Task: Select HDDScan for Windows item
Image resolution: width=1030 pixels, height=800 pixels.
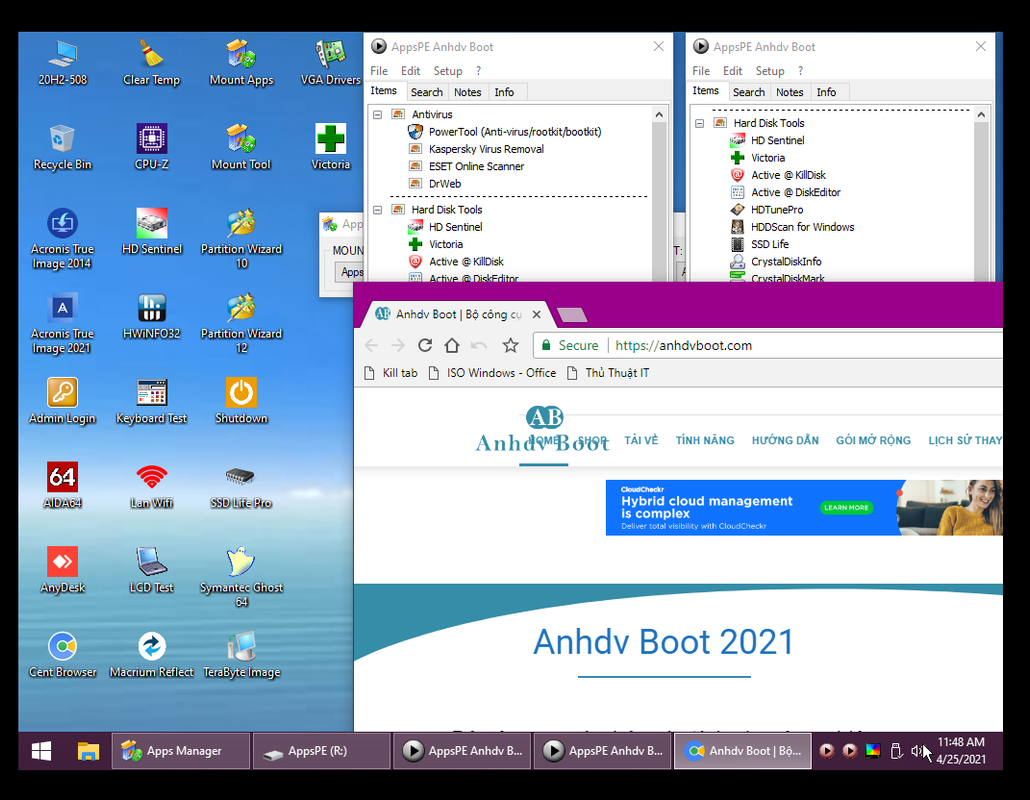Action: click(803, 227)
